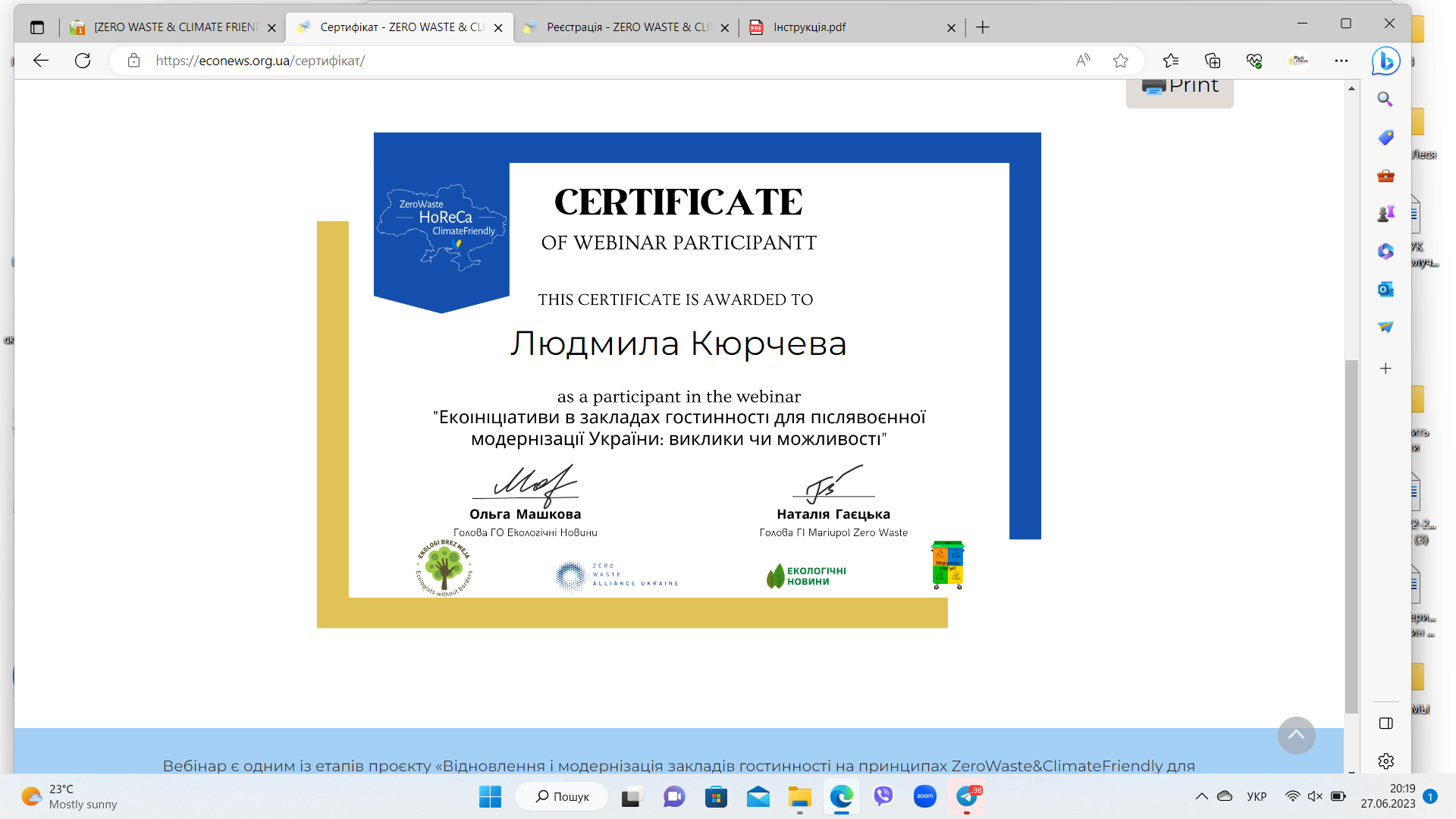The height and width of the screenshot is (819, 1456).
Task: Click the browser refresh button
Action: click(83, 61)
